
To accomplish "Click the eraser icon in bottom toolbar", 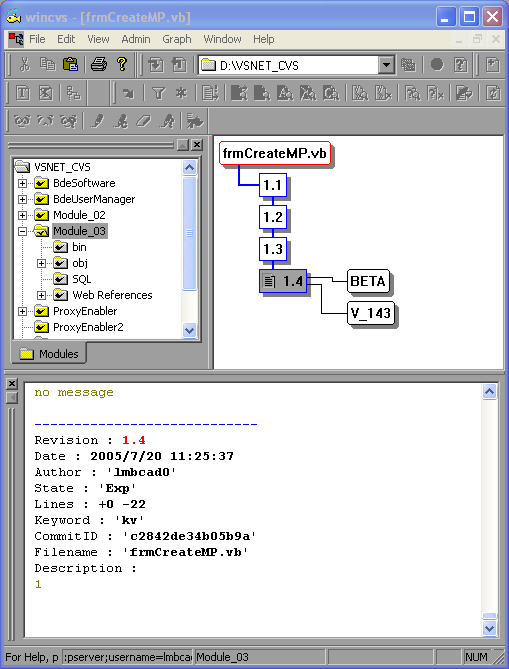I will point(143,121).
